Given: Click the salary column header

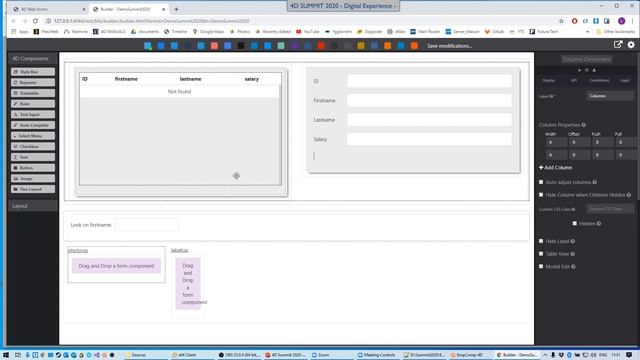Looking at the screenshot, I should 251,79.
